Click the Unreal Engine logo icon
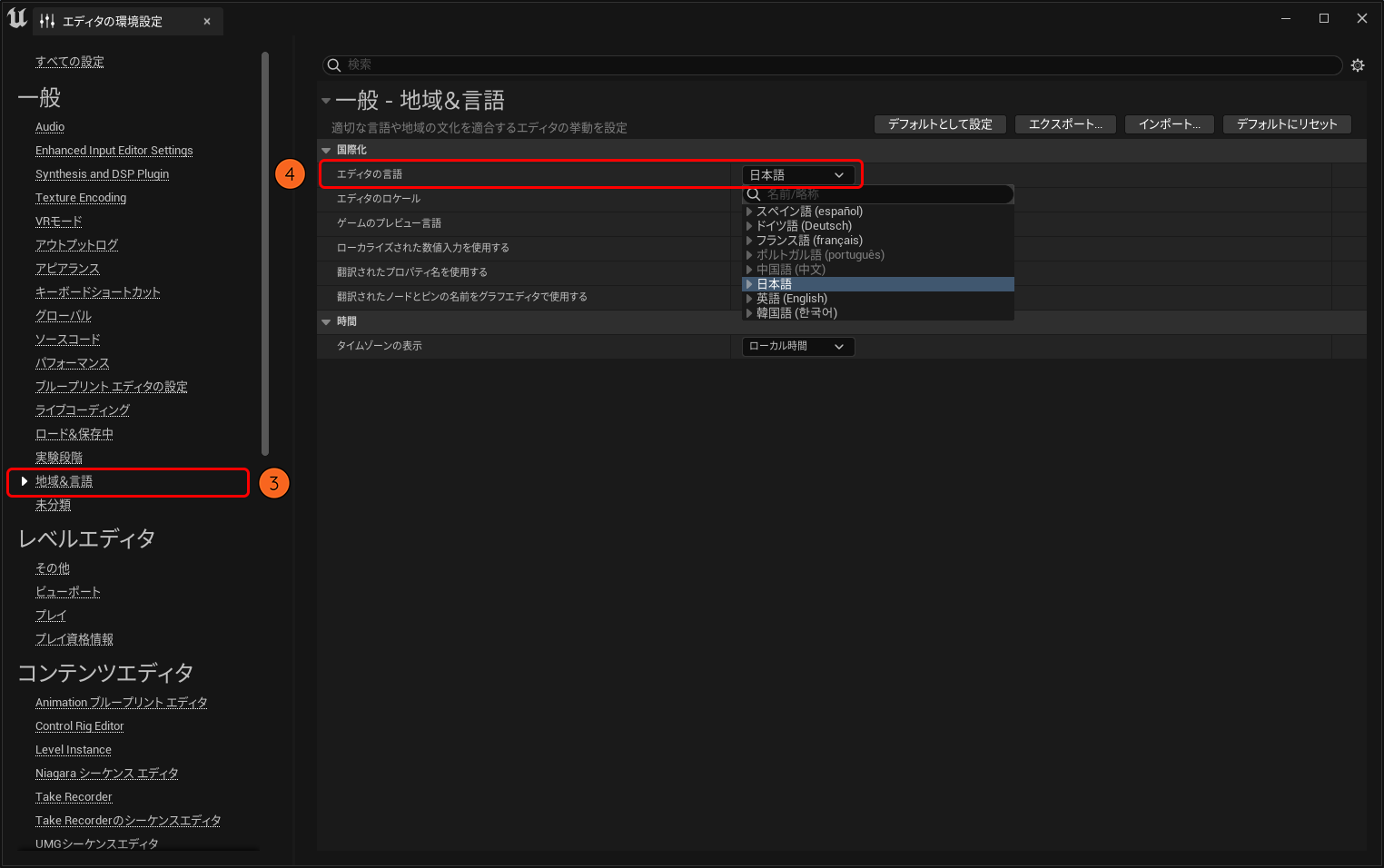 coord(17,19)
